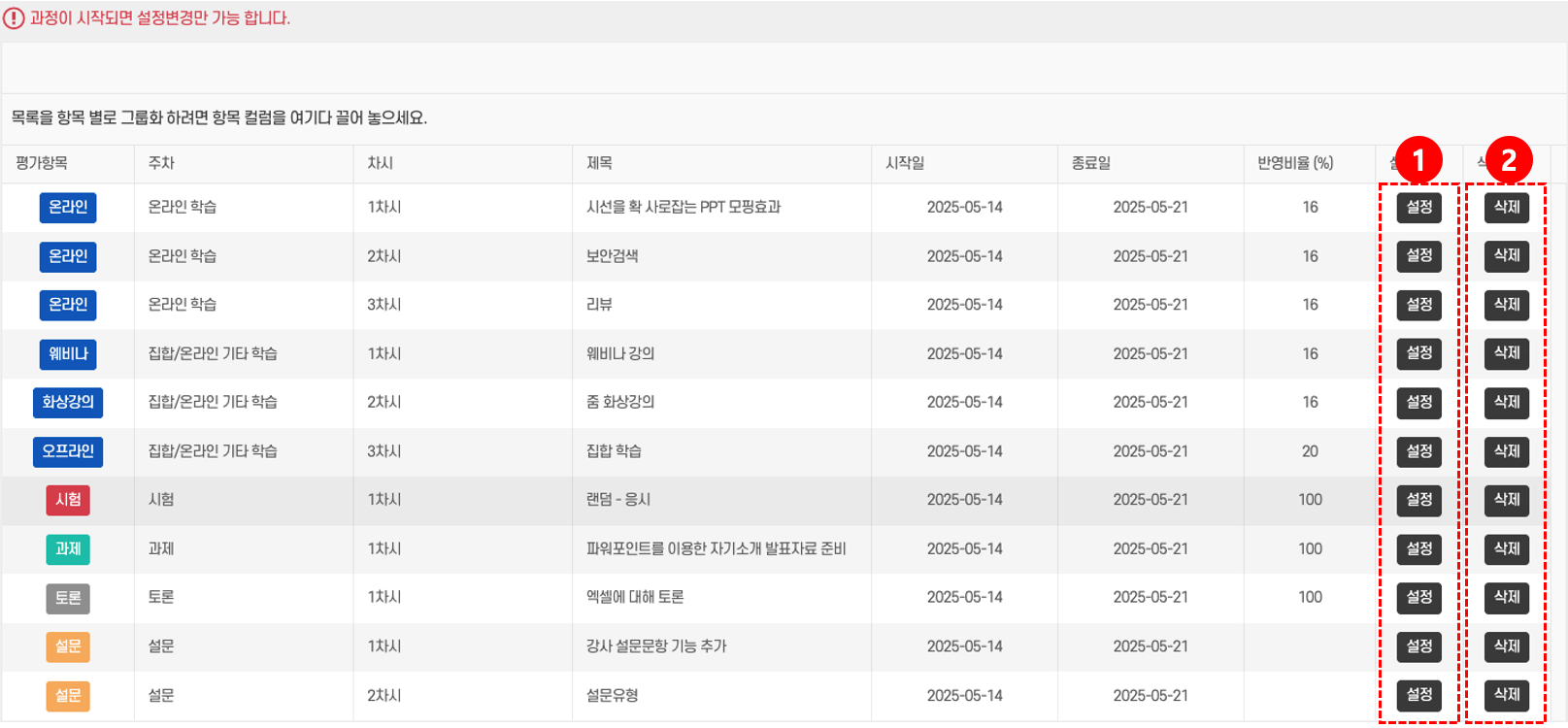
Task: Sort by 시작일 column header
Action: 905,163
